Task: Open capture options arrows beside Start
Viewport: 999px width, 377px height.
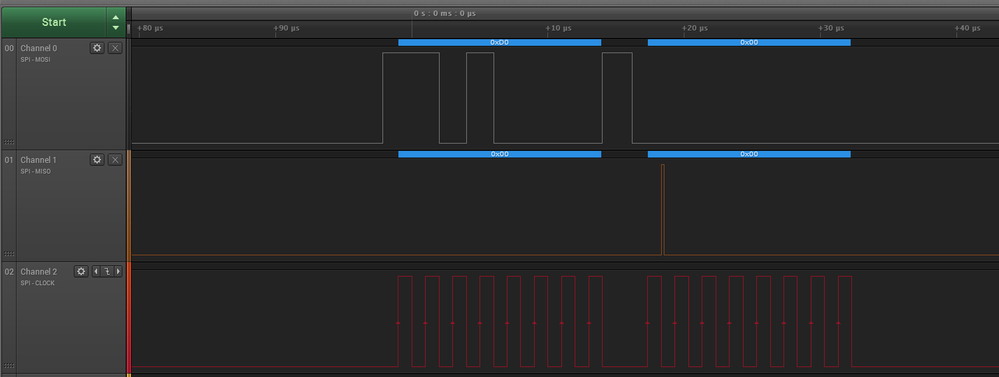Action: coord(115,22)
